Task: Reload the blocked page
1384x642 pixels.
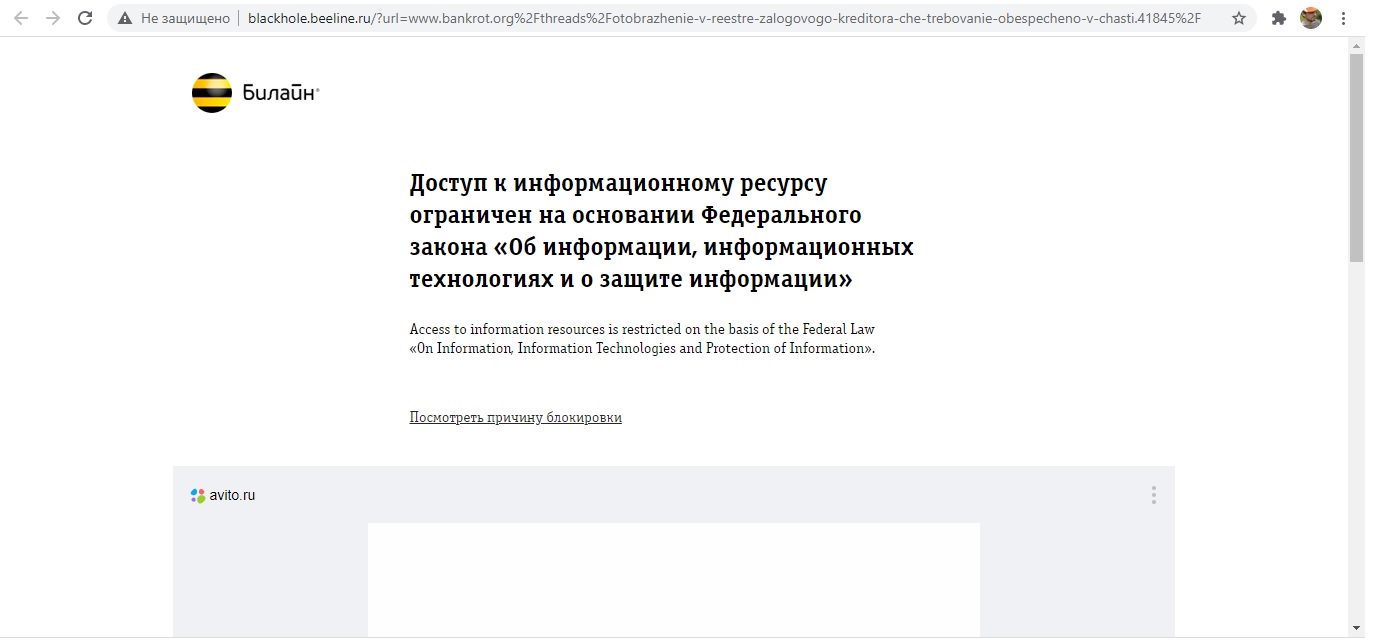Action: click(x=85, y=18)
